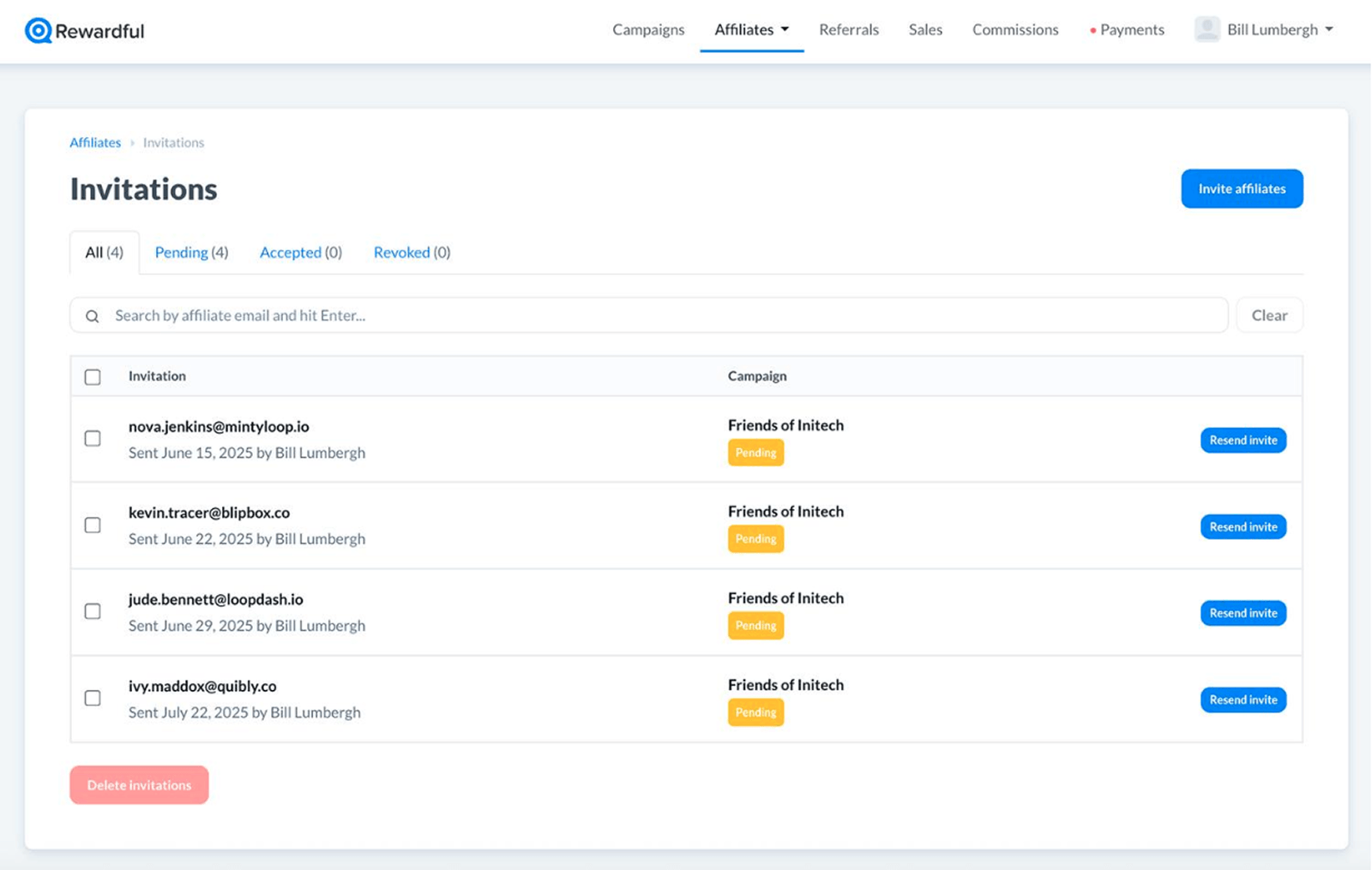Clear the search with Clear button

1269,315
